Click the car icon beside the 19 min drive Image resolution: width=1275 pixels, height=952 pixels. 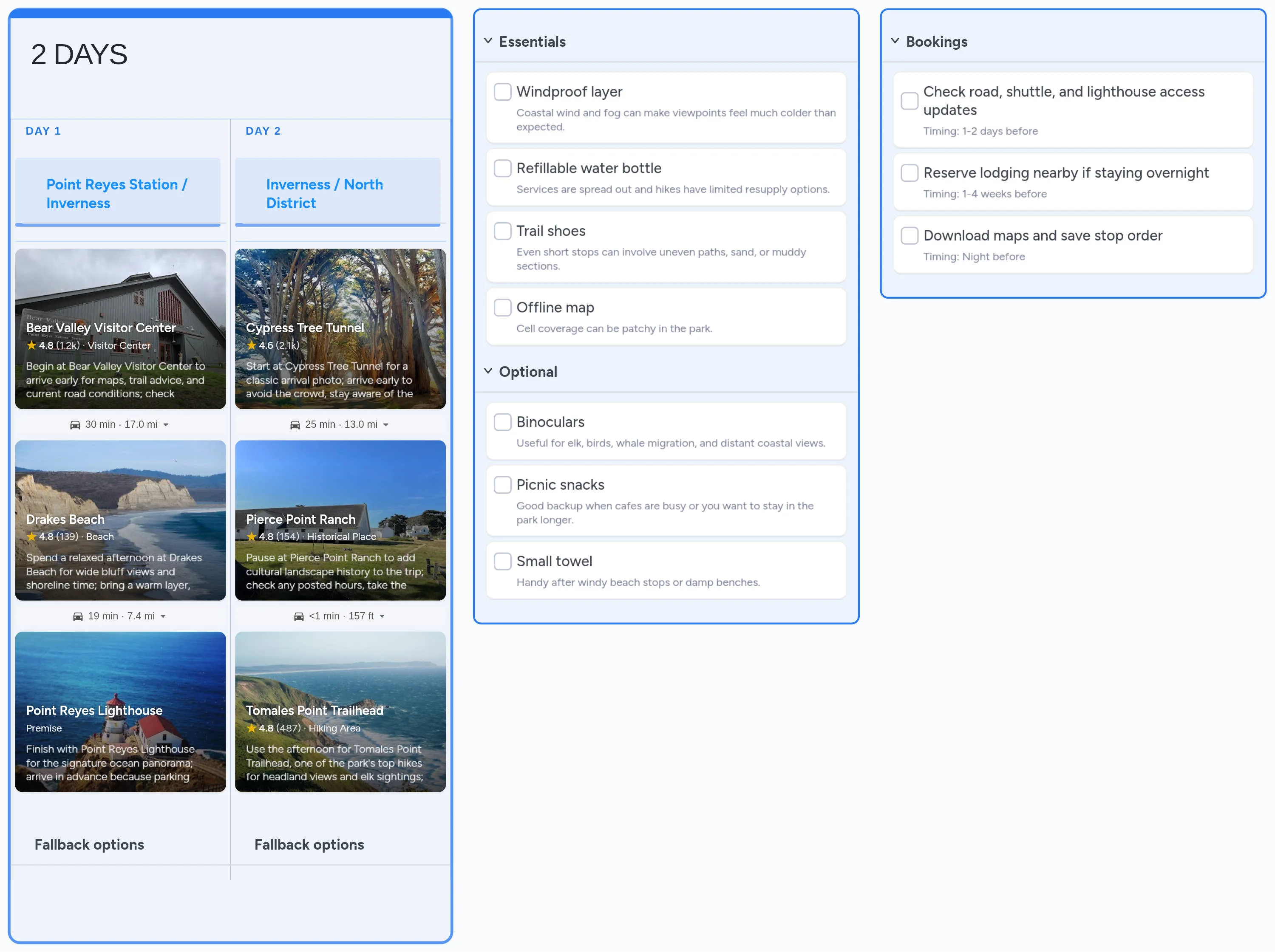point(78,616)
